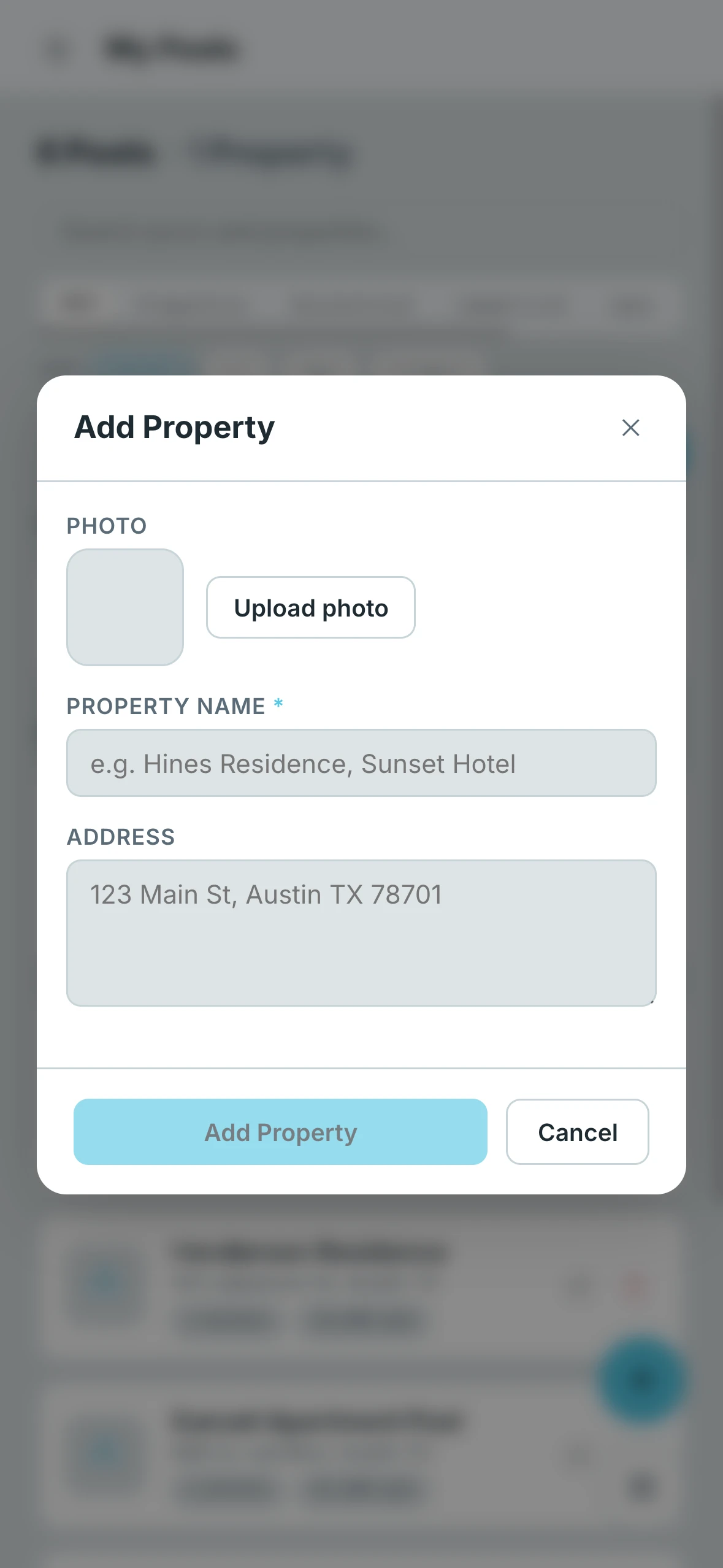This screenshot has height=1568, width=723.
Task: Focus the Property Name input field
Action: tap(361, 763)
